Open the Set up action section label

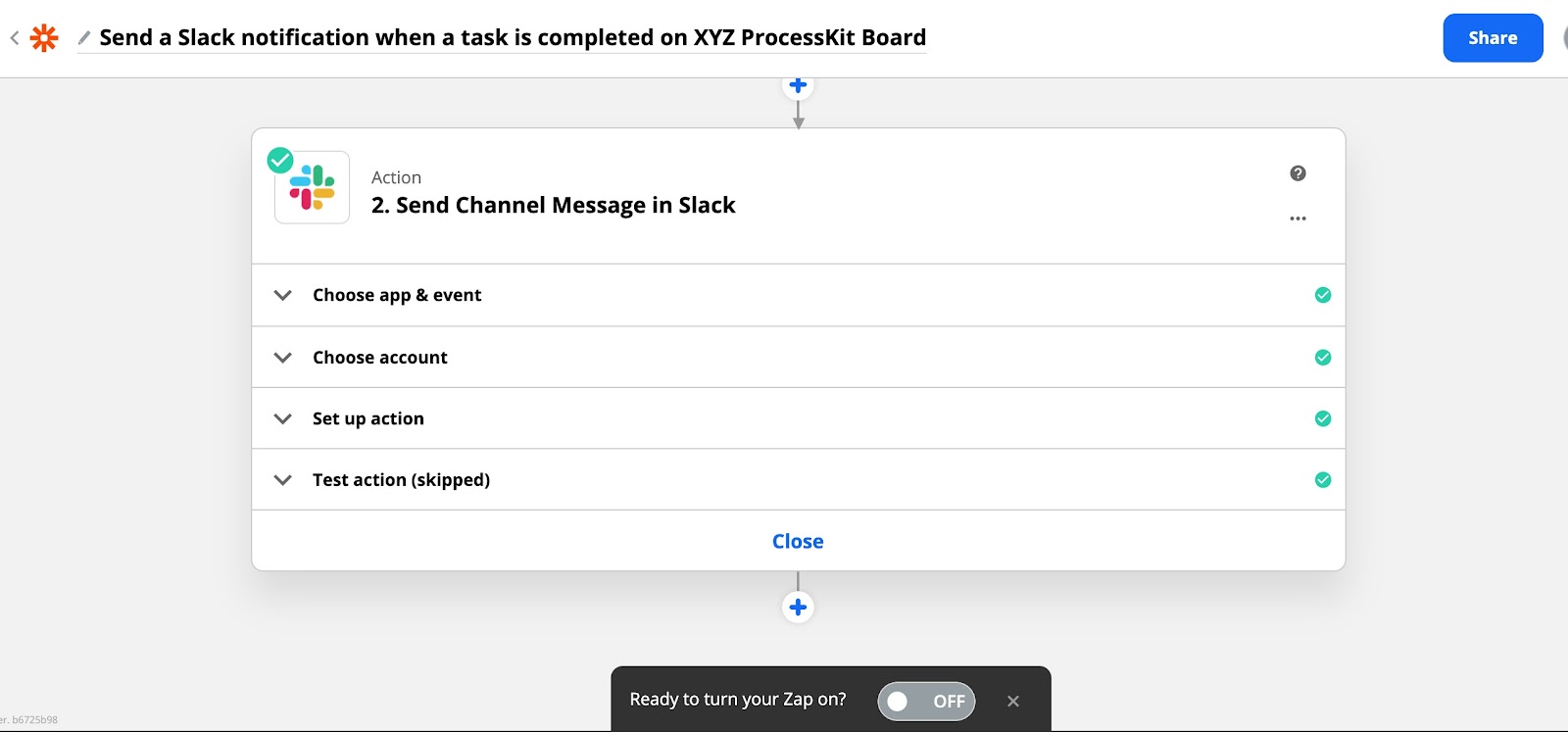click(x=368, y=418)
